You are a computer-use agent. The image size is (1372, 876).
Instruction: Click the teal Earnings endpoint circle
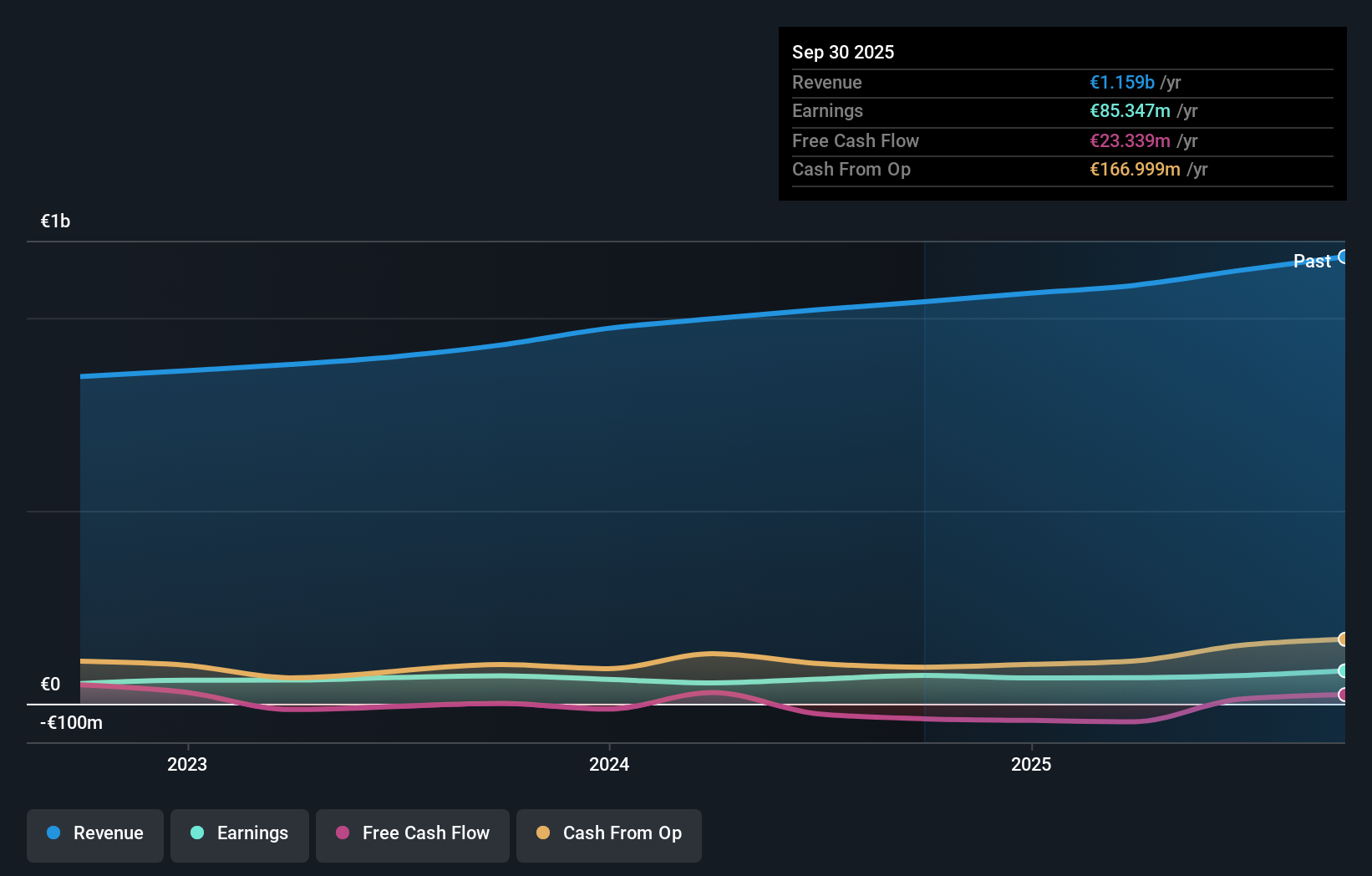click(x=1344, y=670)
